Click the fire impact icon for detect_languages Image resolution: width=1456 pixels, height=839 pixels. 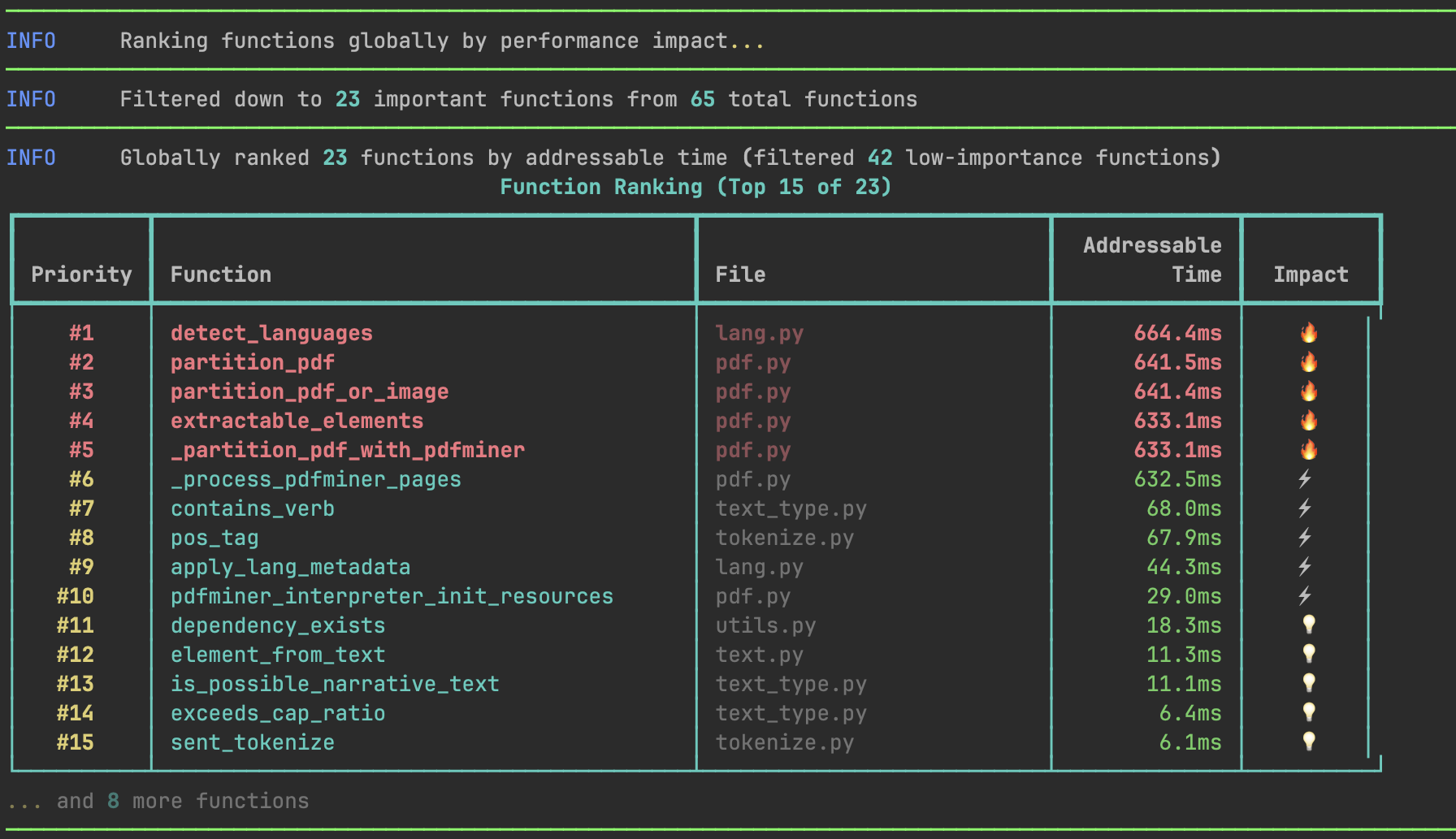pos(1310,333)
